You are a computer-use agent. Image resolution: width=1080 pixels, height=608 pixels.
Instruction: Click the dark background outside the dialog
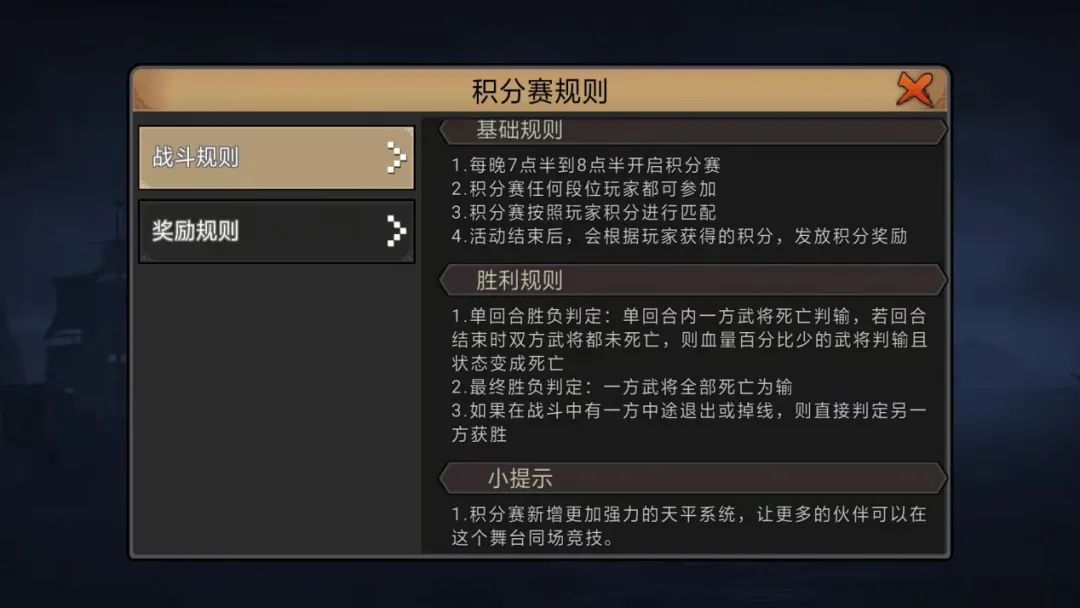60,300
